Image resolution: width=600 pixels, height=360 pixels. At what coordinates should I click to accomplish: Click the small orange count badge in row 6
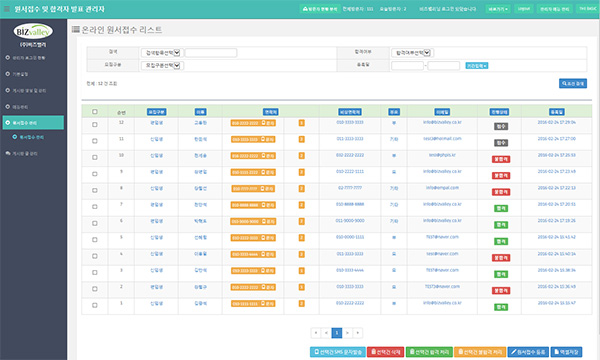pyautogui.click(x=302, y=222)
